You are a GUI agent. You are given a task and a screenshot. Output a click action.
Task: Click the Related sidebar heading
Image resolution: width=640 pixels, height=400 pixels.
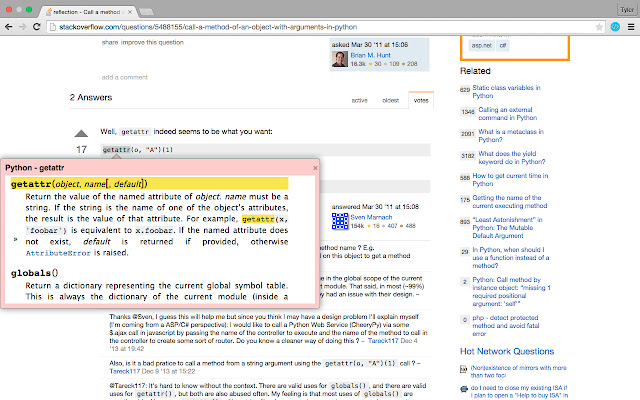click(475, 71)
